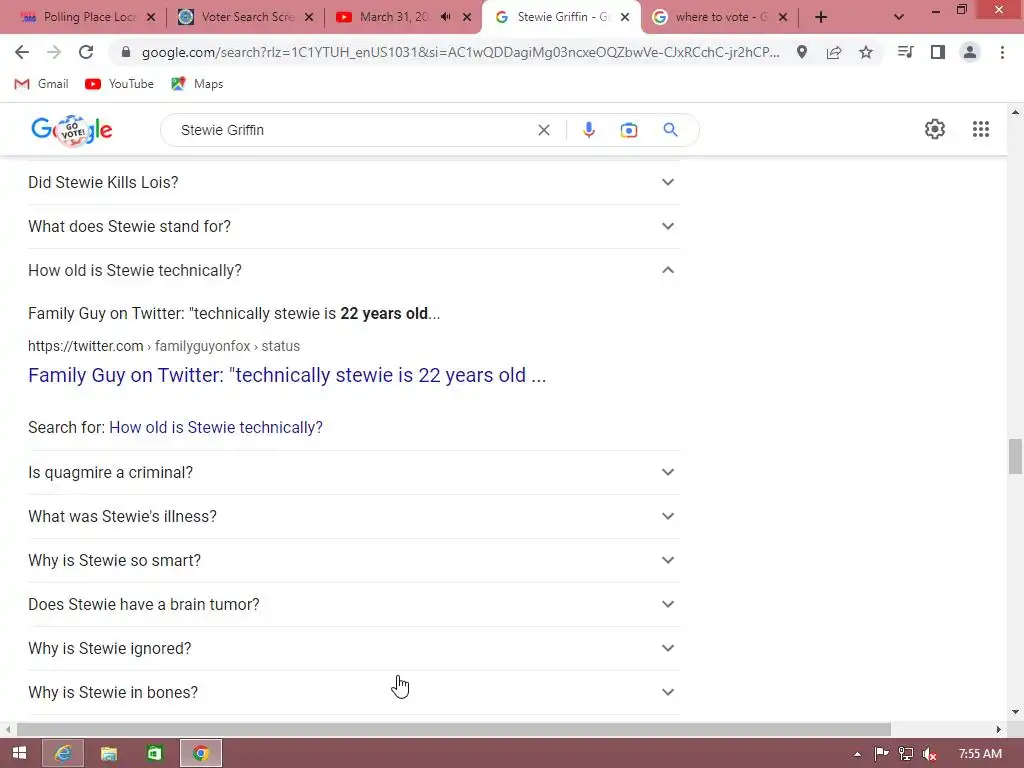The width and height of the screenshot is (1024, 768).
Task: Click the twitter.com familyguyonfox URL text
Action: pyautogui.click(x=164, y=346)
